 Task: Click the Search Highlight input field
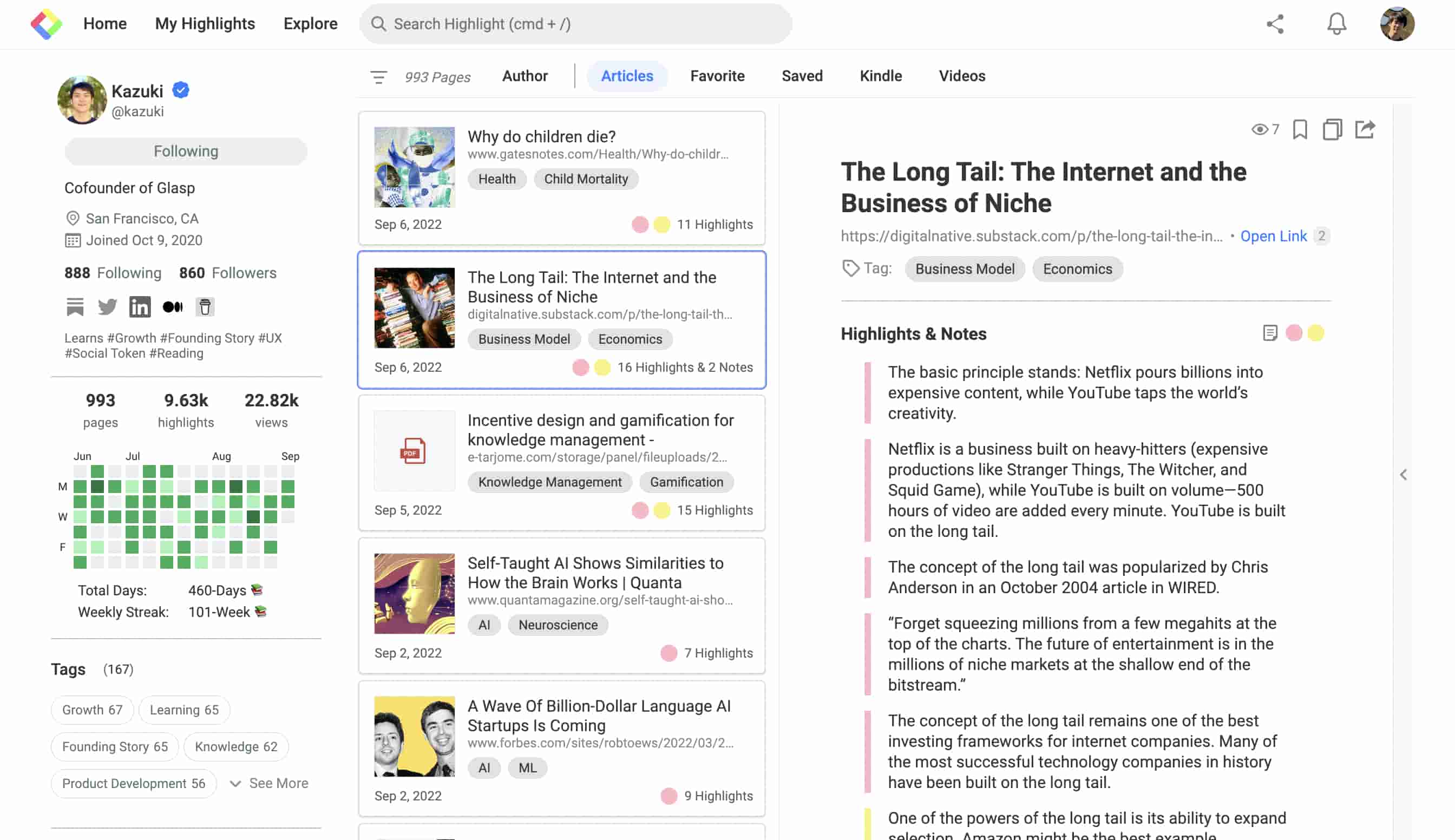575,24
